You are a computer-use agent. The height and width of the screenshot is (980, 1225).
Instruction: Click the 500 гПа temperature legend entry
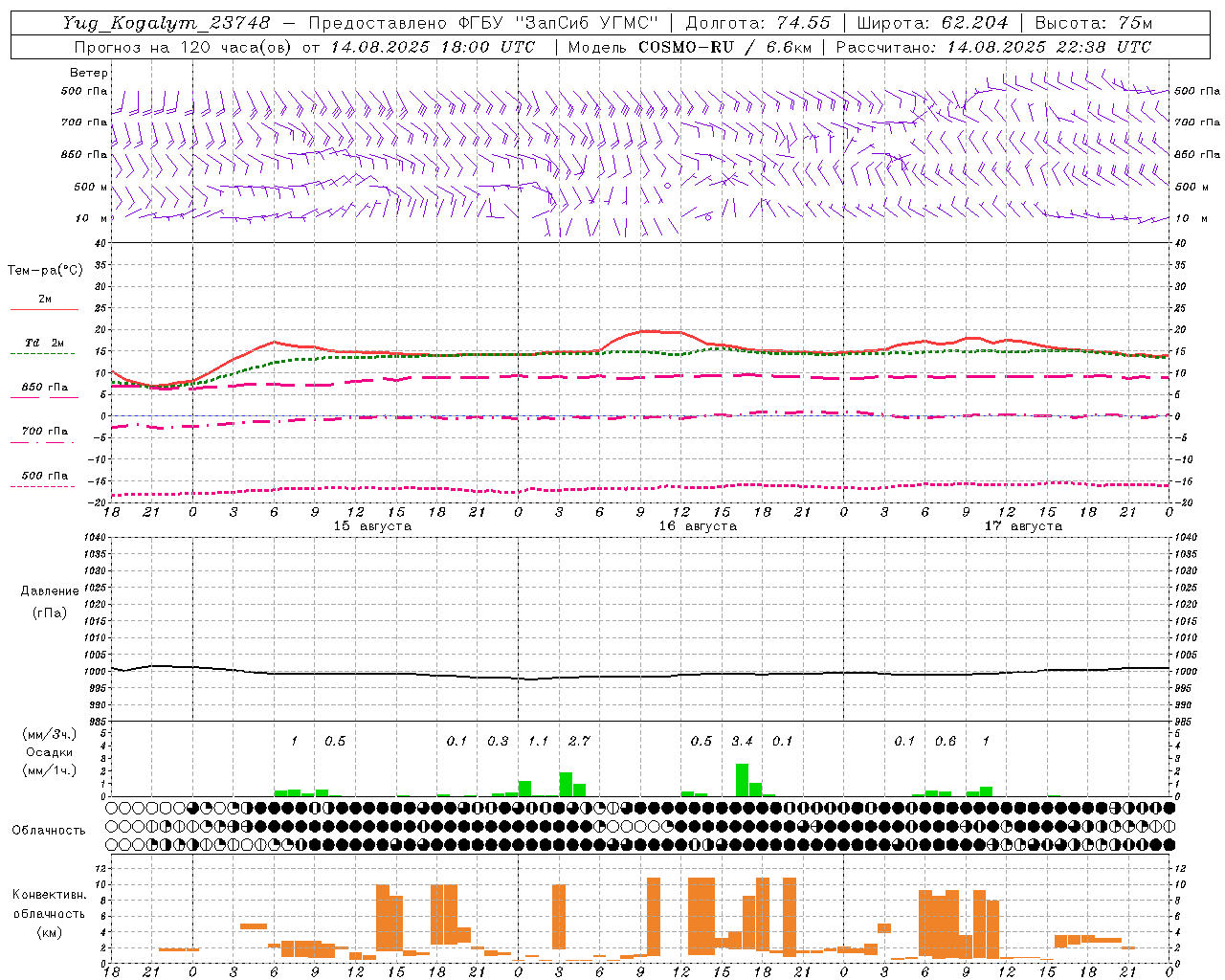[x=44, y=476]
